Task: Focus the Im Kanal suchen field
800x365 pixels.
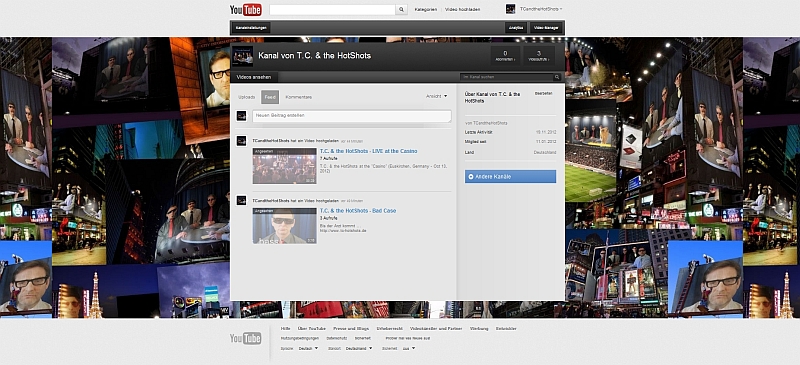Action: [x=507, y=77]
